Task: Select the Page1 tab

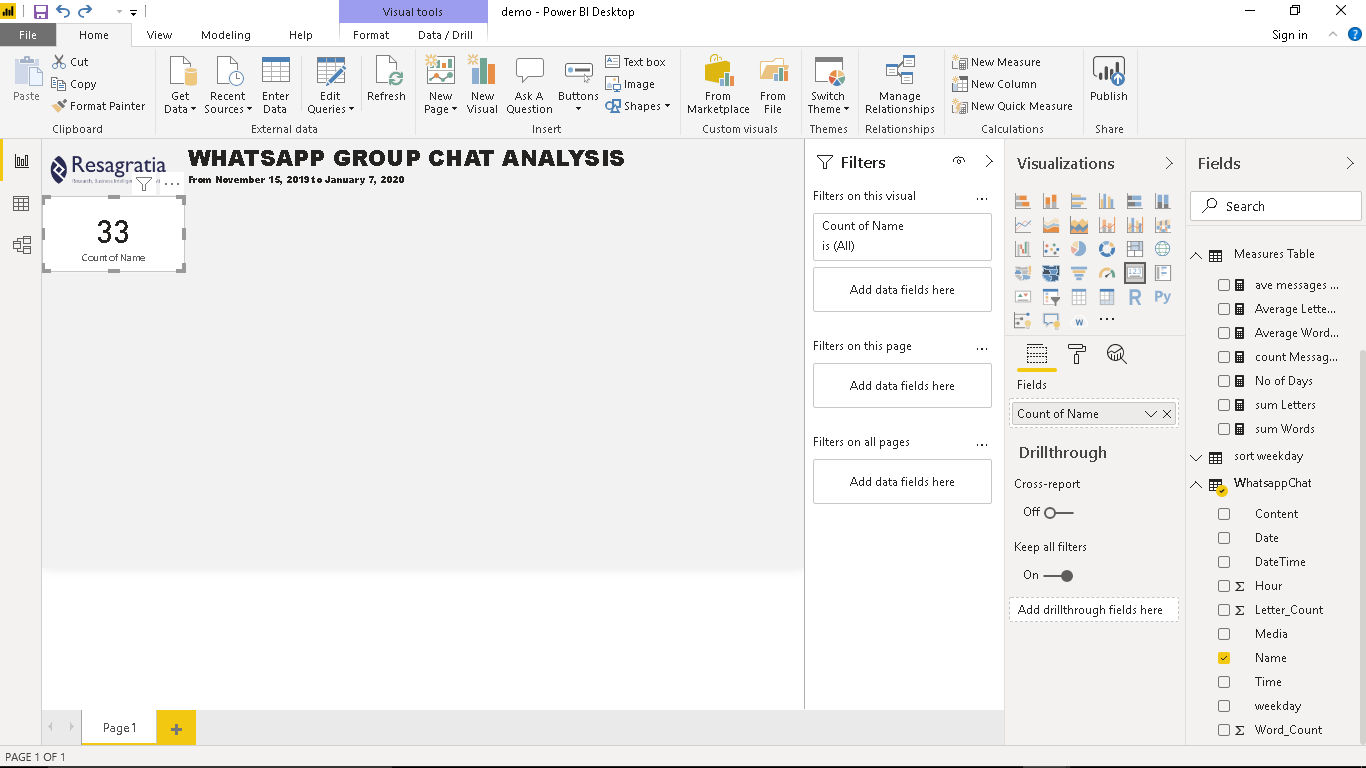Action: tap(119, 728)
